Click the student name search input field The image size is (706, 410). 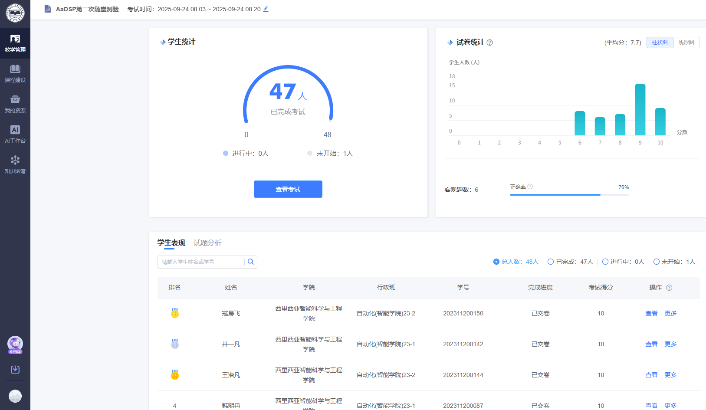coord(201,262)
